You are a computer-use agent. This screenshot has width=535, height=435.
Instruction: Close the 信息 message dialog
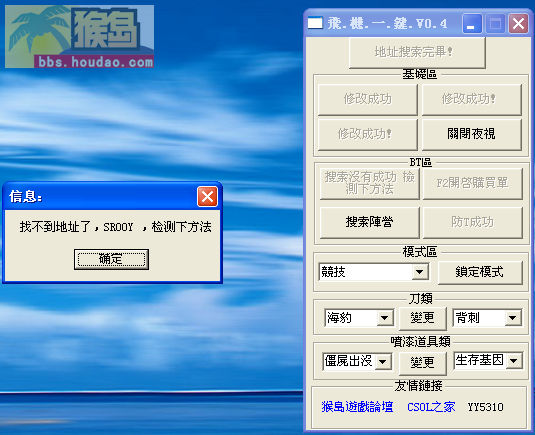click(207, 197)
